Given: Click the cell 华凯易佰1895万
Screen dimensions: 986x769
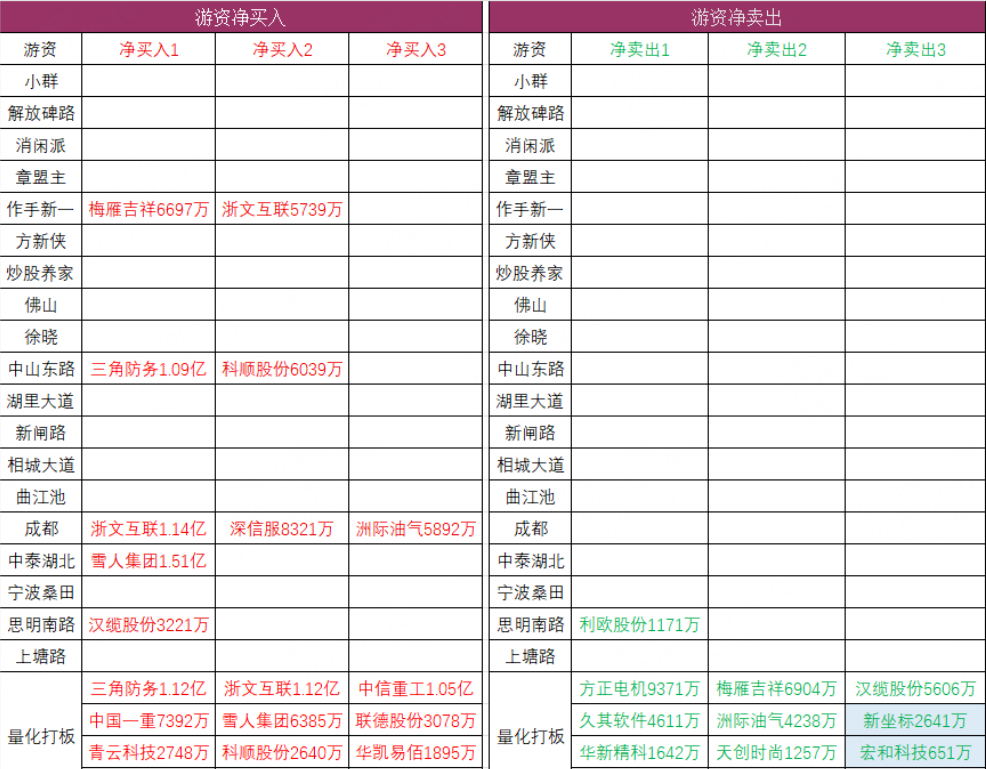Looking at the screenshot, I should tap(416, 753).
